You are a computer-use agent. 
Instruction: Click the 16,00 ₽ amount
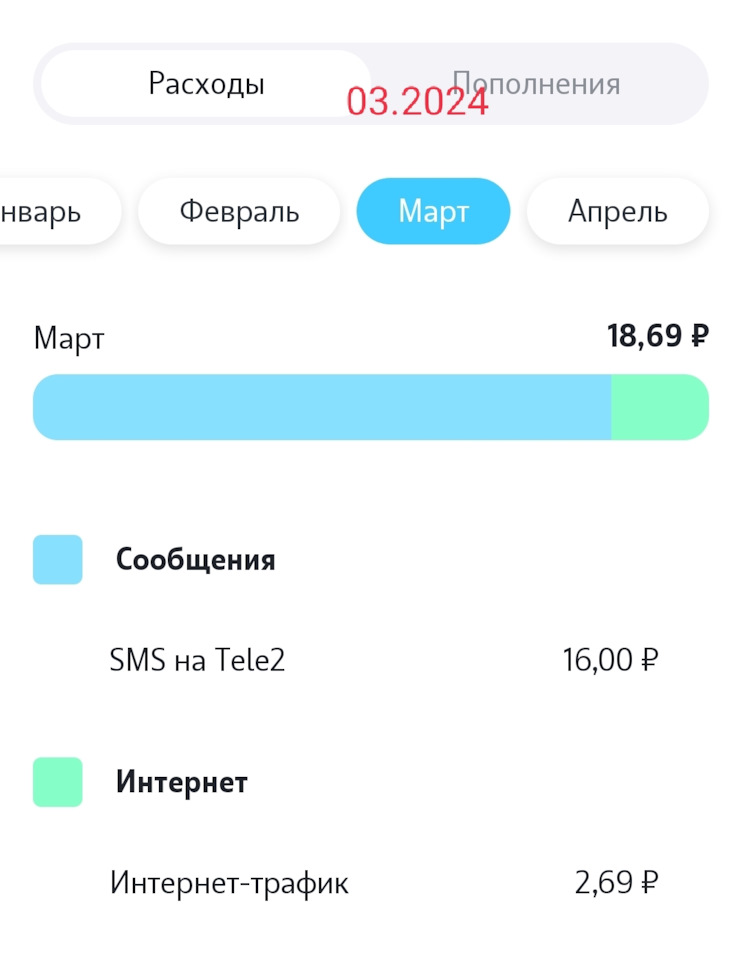(x=610, y=660)
